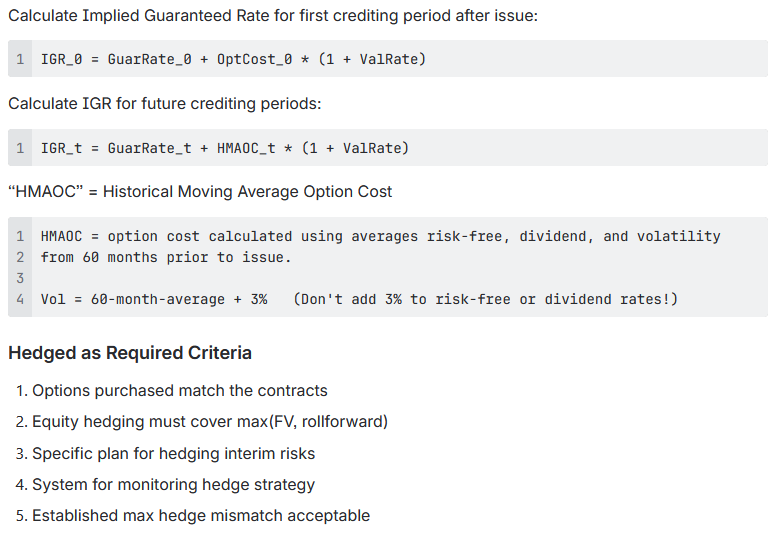Screen dimensions: 778x535
Task: Click the IGR_0 formula code line
Action: tap(233, 60)
